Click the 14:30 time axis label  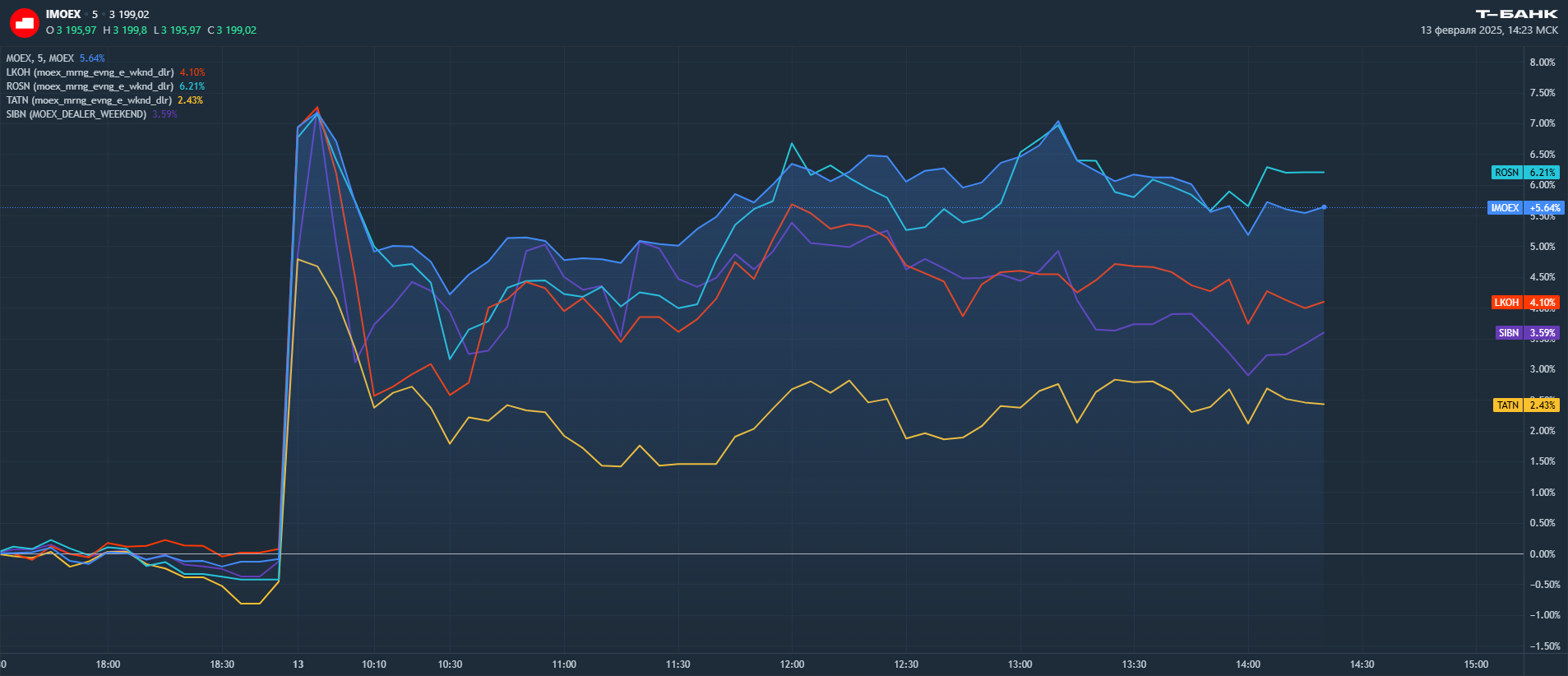click(1362, 664)
